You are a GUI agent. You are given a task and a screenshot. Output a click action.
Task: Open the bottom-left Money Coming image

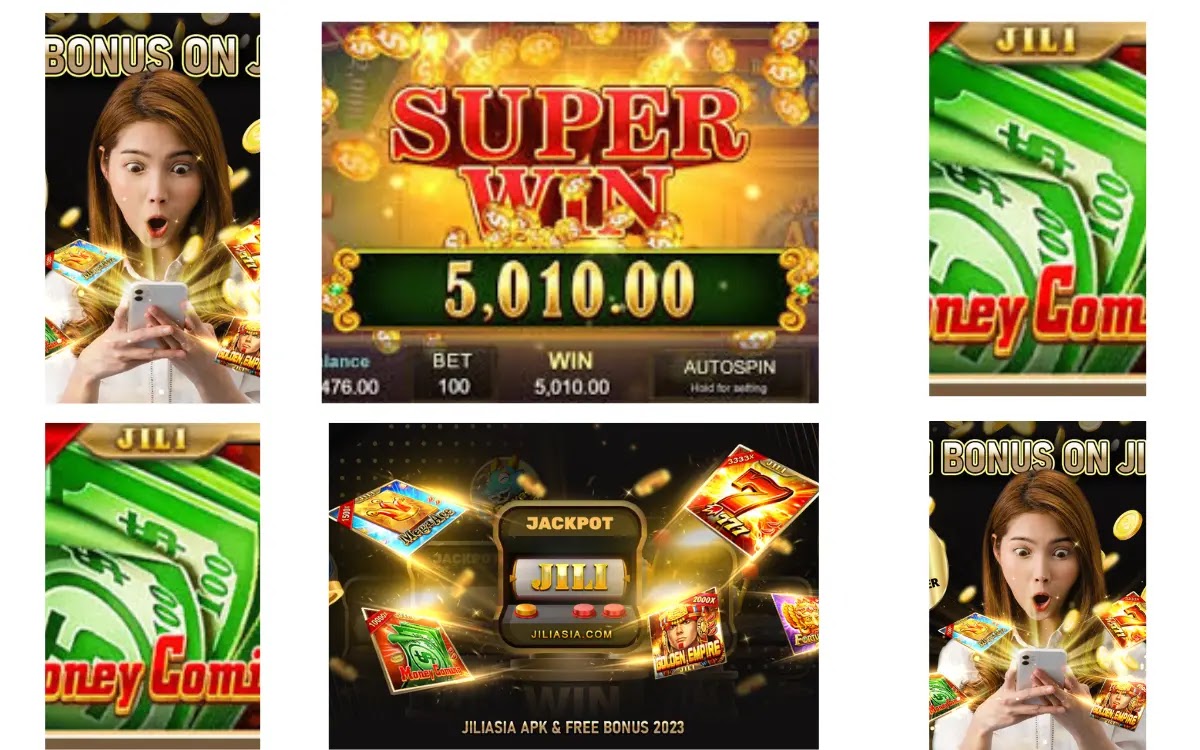pyautogui.click(x=152, y=586)
